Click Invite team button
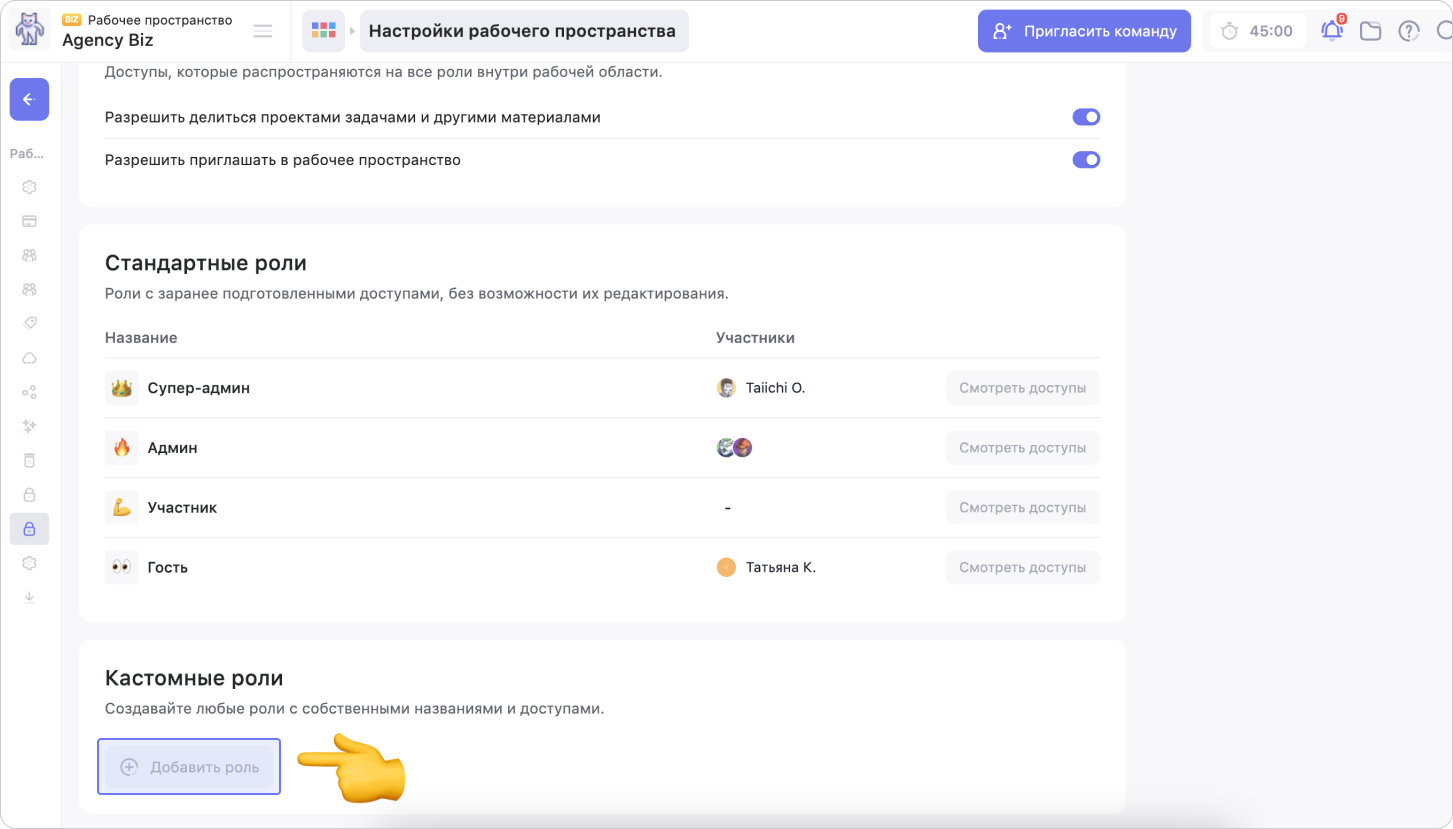Image resolution: width=1453 pixels, height=829 pixels. pyautogui.click(x=1084, y=31)
